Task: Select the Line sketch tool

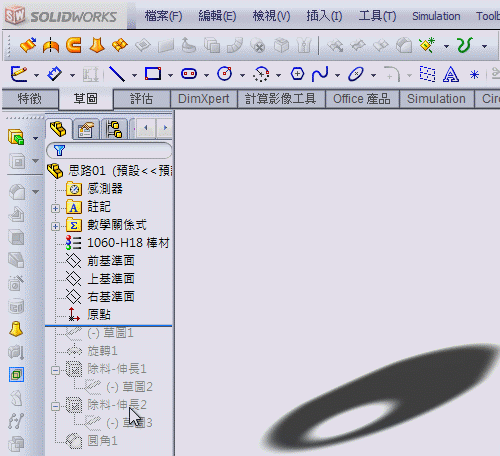Action: tap(117, 74)
